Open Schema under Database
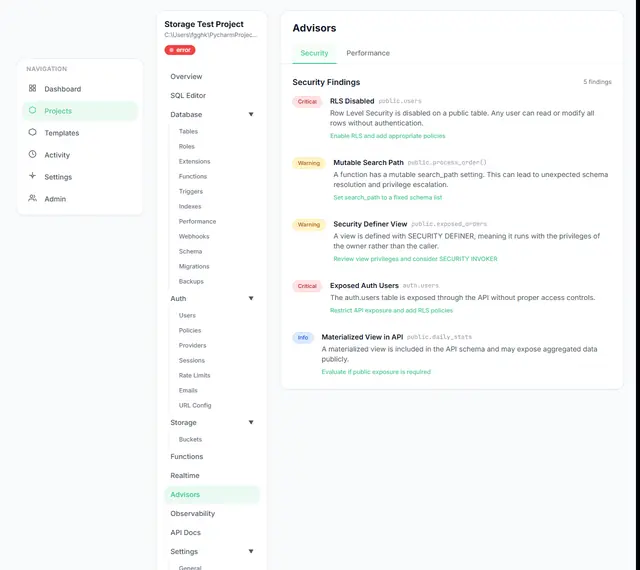The height and width of the screenshot is (570, 640). point(190,252)
